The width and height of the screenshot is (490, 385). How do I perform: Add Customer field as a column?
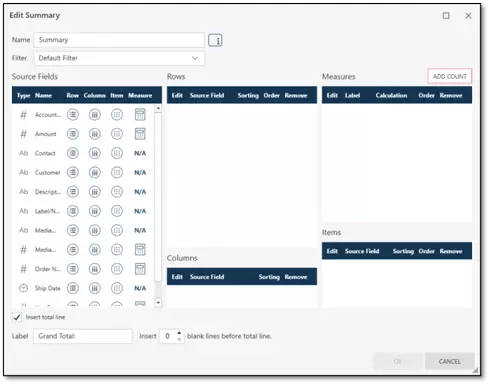pos(95,172)
